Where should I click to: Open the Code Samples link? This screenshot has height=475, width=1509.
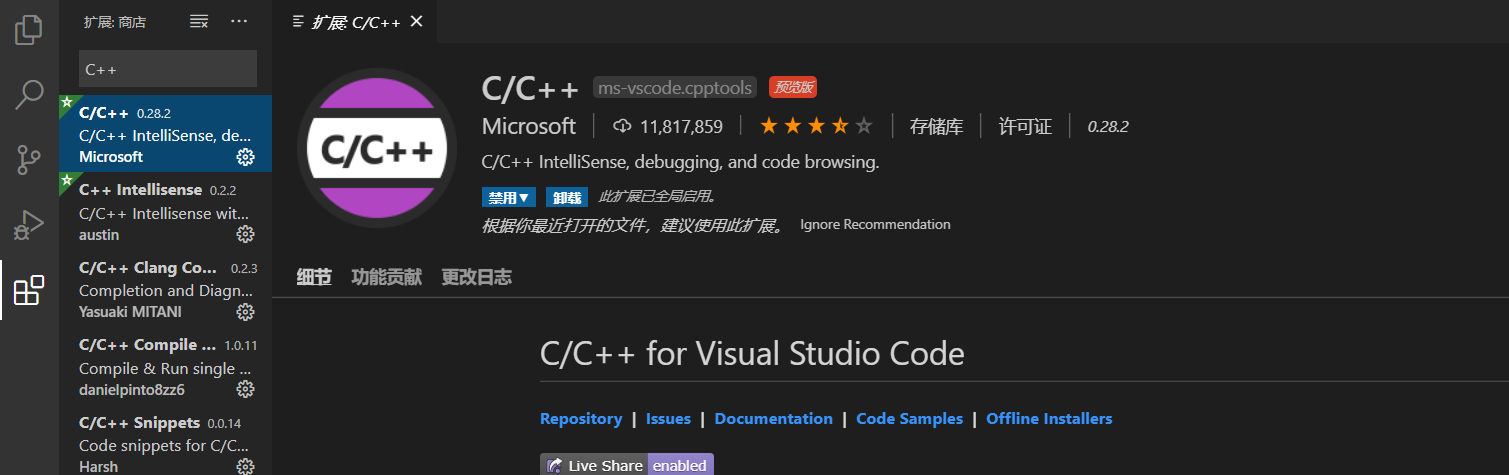pyautogui.click(x=910, y=419)
